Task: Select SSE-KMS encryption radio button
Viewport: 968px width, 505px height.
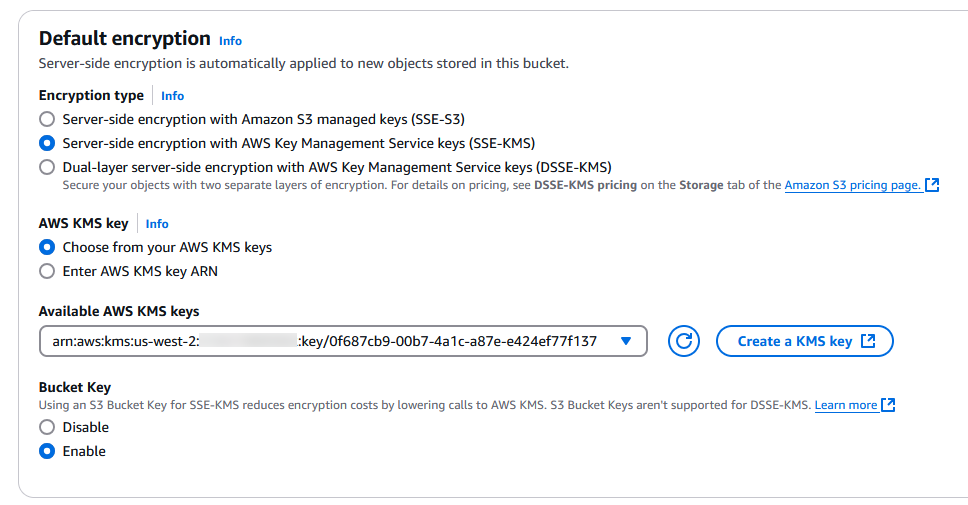Action: pyautogui.click(x=47, y=143)
